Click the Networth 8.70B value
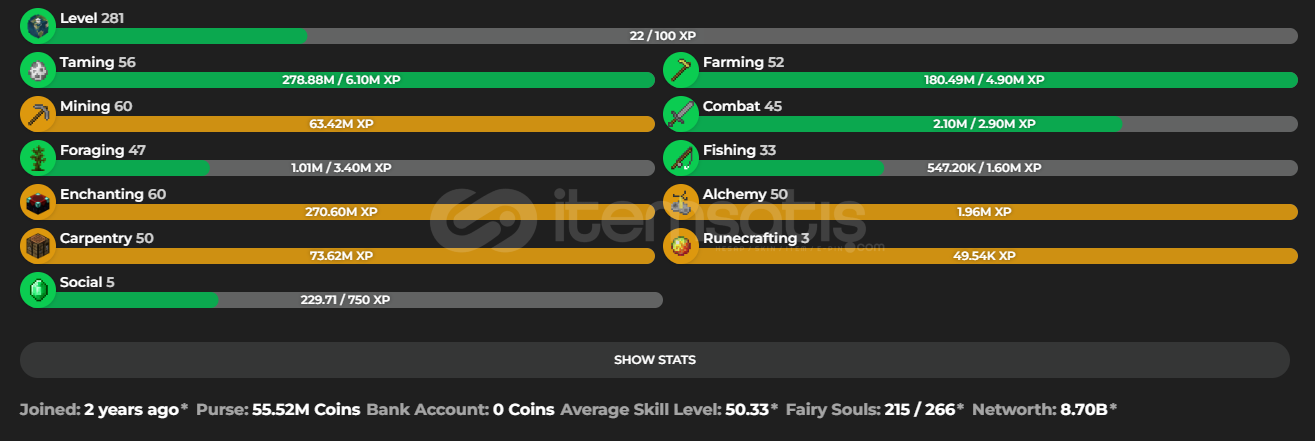1315x441 pixels. [1085, 409]
